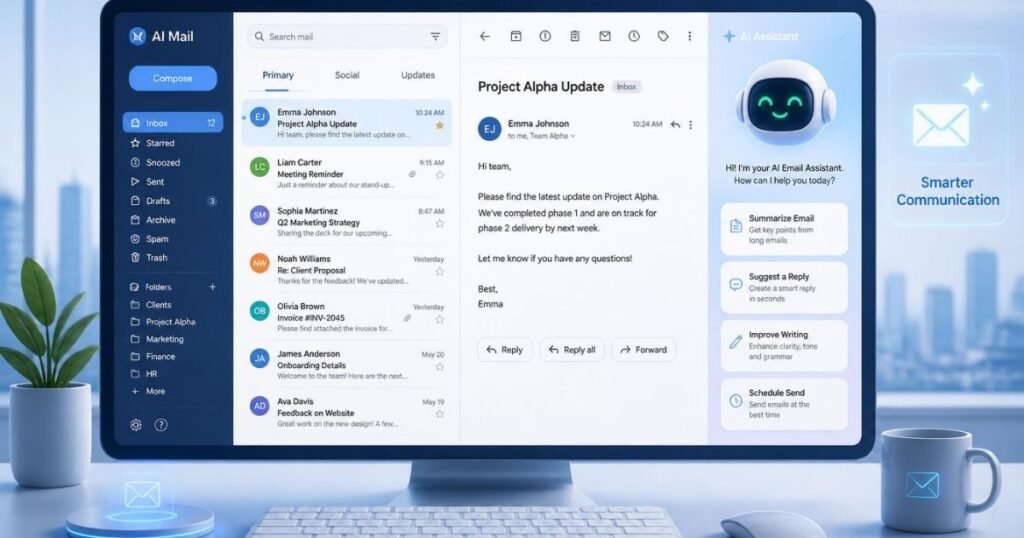
Task: Click AI Assistant sparkle header icon
Action: pyautogui.click(x=729, y=37)
